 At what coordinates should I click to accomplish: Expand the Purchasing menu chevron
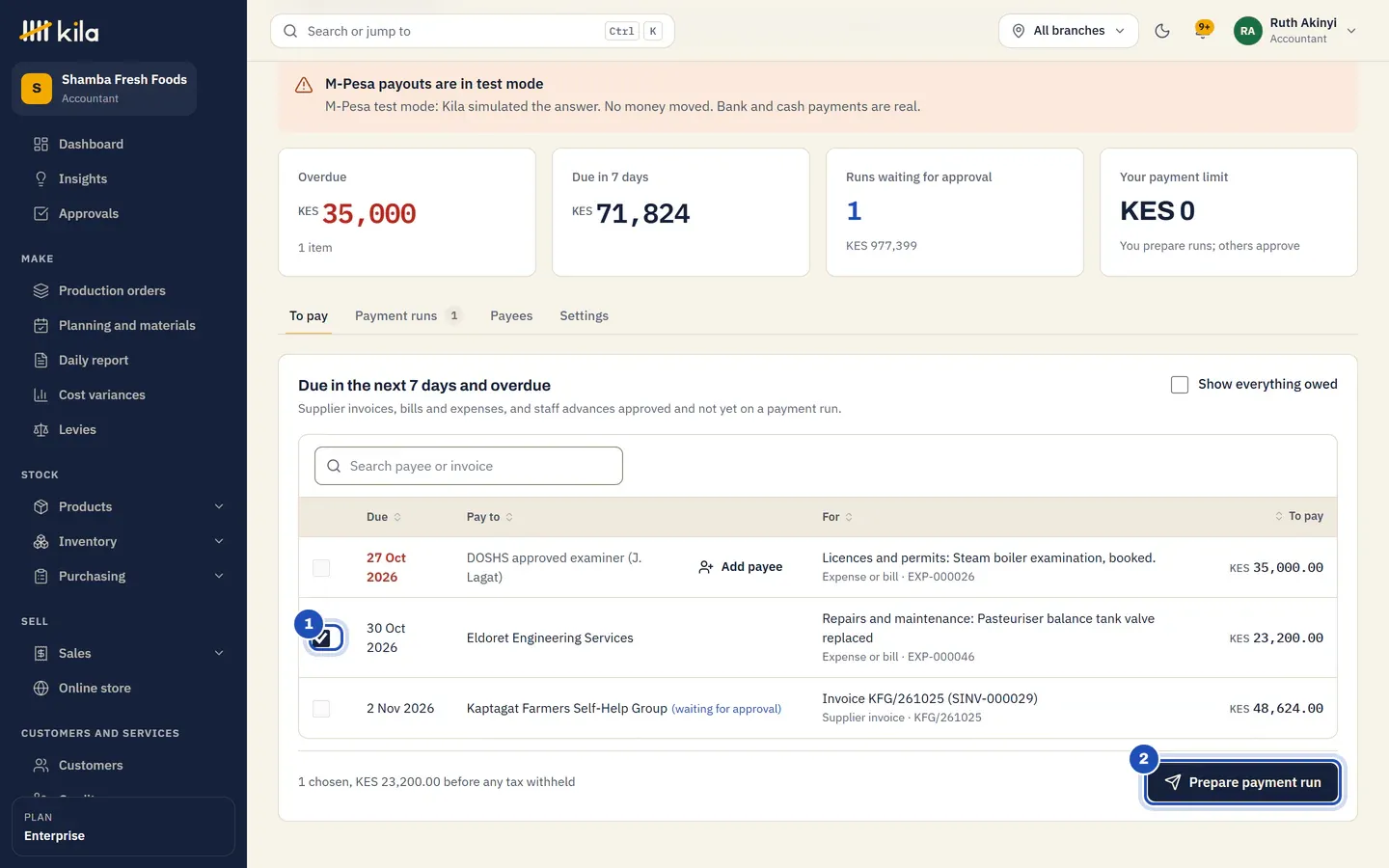coord(219,577)
